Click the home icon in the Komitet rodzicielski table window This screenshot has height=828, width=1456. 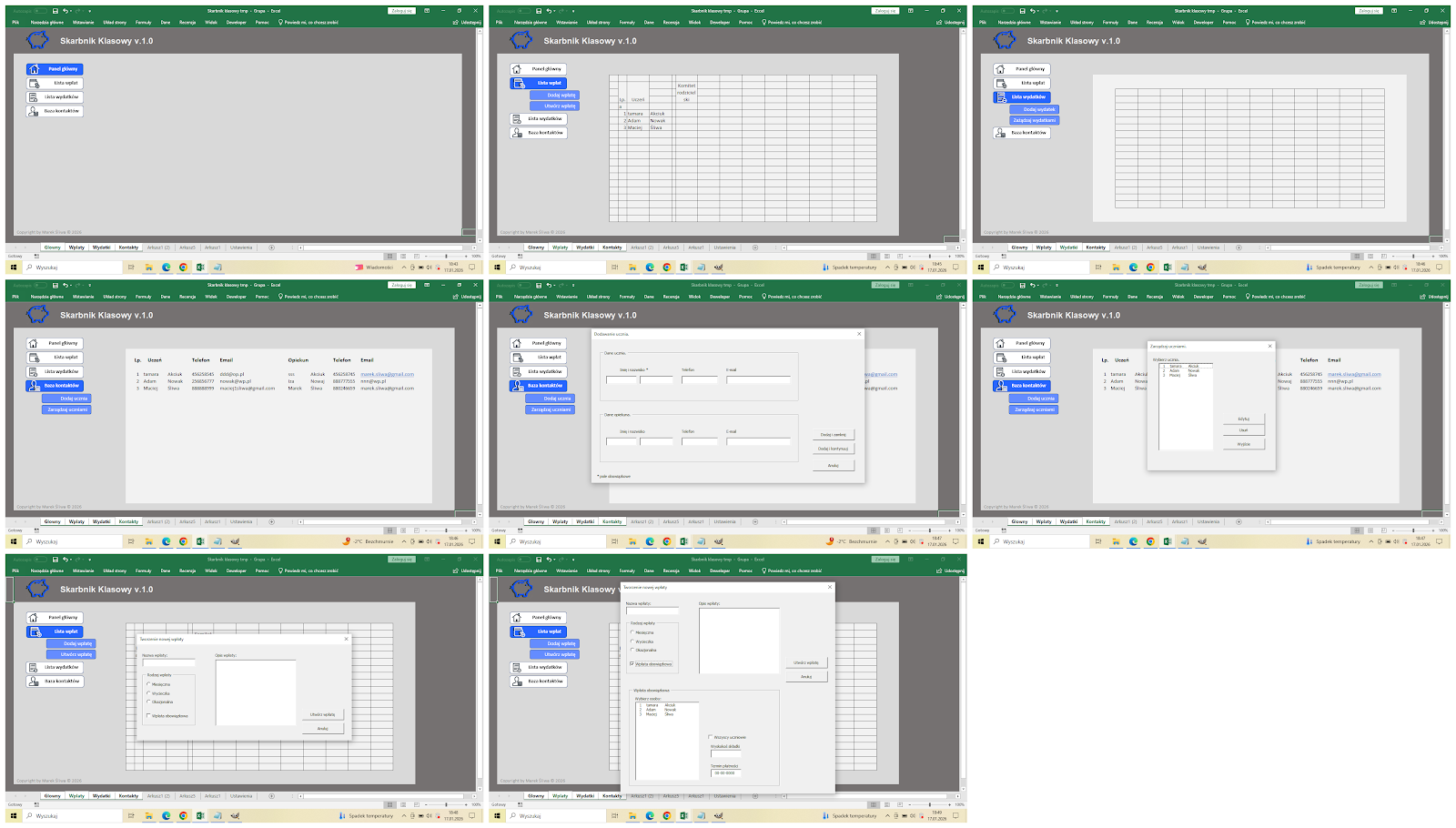pos(517,69)
